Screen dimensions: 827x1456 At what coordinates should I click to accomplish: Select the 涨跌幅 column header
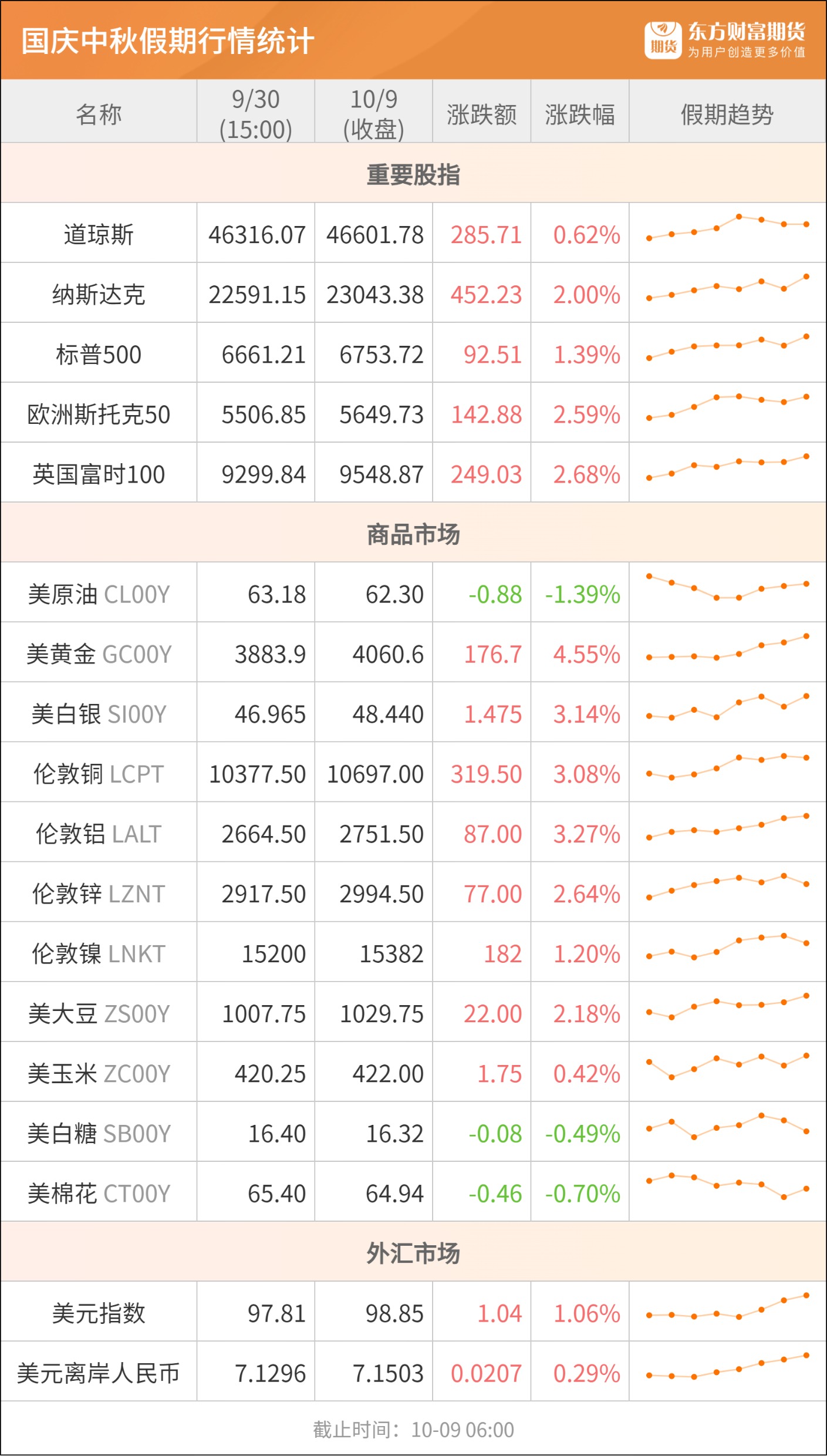coord(579,114)
